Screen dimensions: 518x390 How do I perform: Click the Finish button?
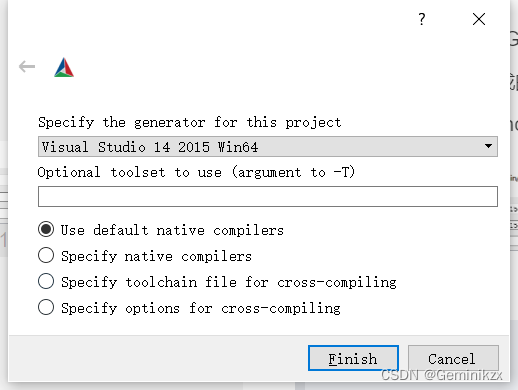point(353,358)
